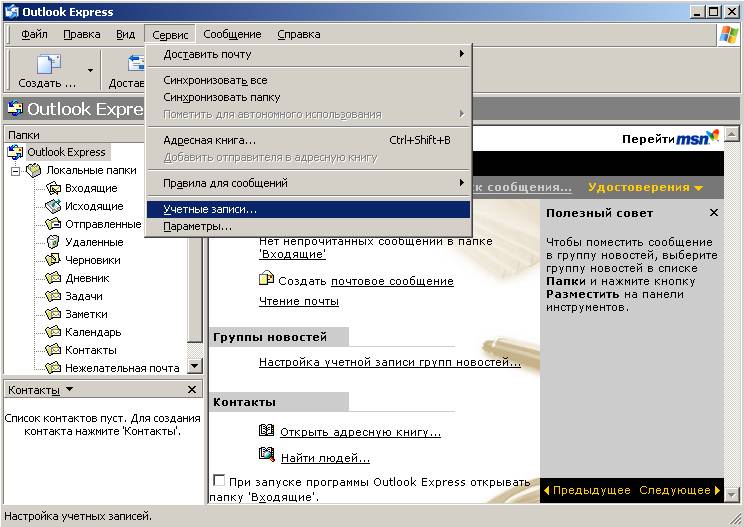
Task: Click the Входящие inbox folder icon
Action: (53, 188)
